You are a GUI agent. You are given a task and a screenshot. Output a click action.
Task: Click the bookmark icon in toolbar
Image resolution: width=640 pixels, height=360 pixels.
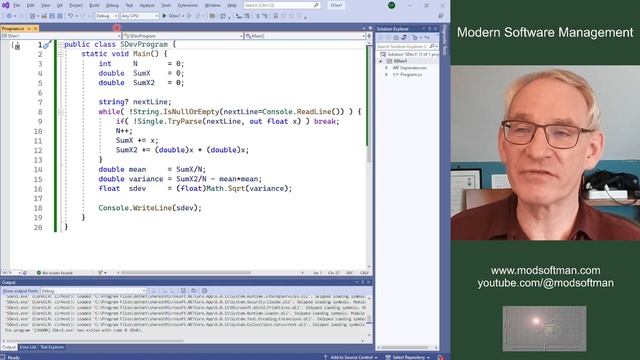(276, 16)
